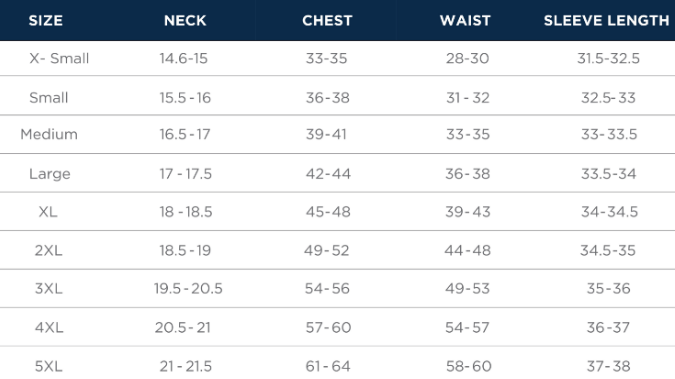Screen dimensions: 675x379
Task: Select the X- Small size row label
Action: click(x=59, y=58)
